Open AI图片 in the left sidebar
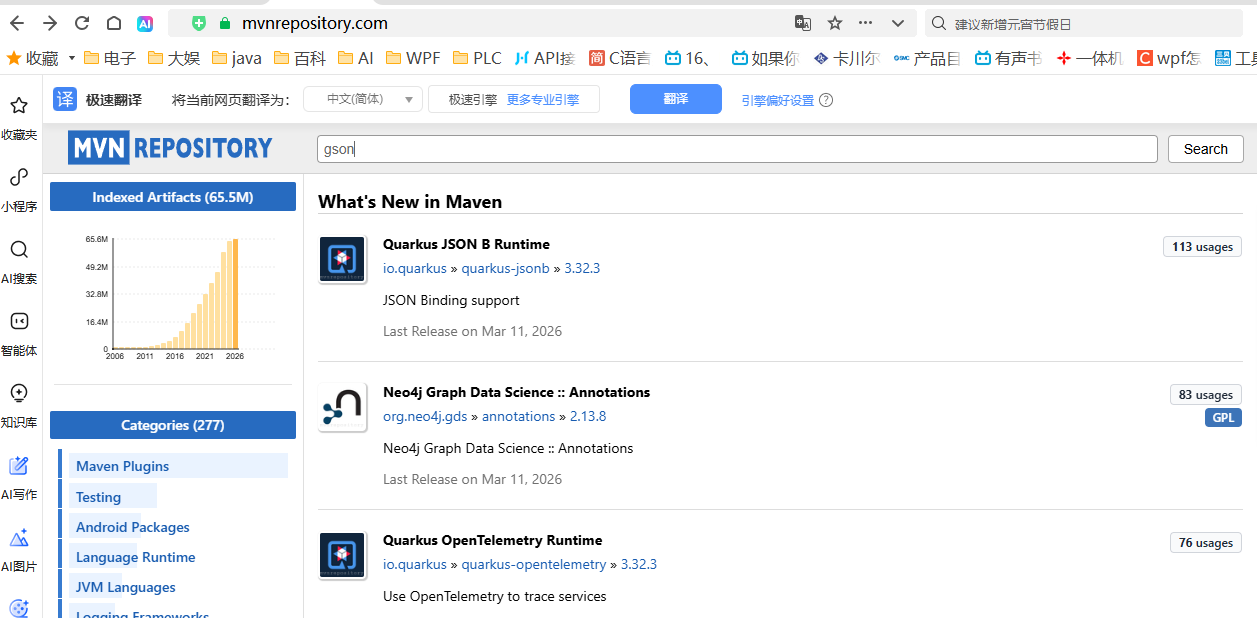Screen dimensions: 1257x618 pyautogui.click(x=19, y=550)
